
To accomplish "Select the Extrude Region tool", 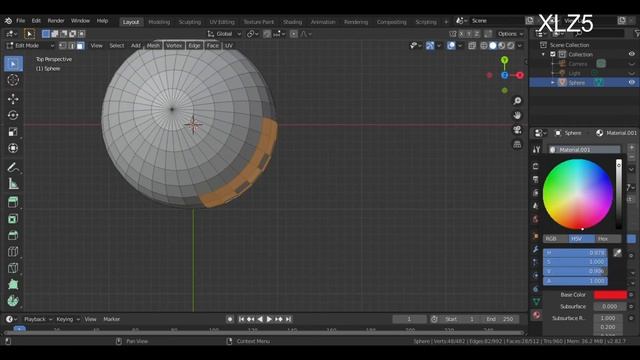I will 13,202.
